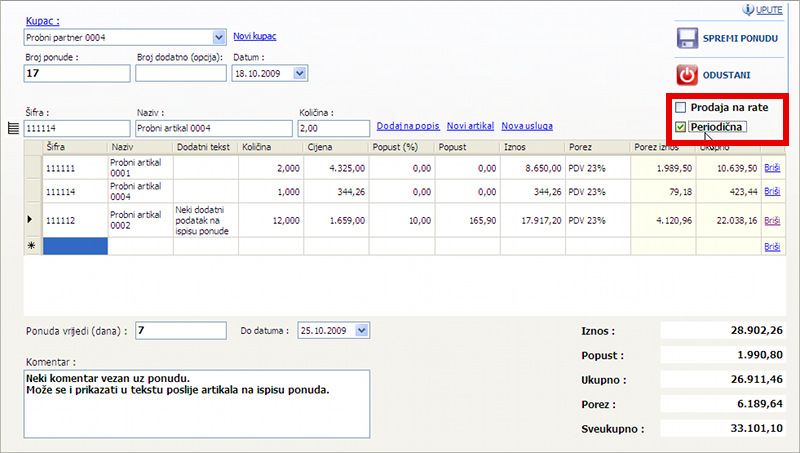The height and width of the screenshot is (453, 800).
Task: Click the floppy disk save icon
Action: (687, 39)
